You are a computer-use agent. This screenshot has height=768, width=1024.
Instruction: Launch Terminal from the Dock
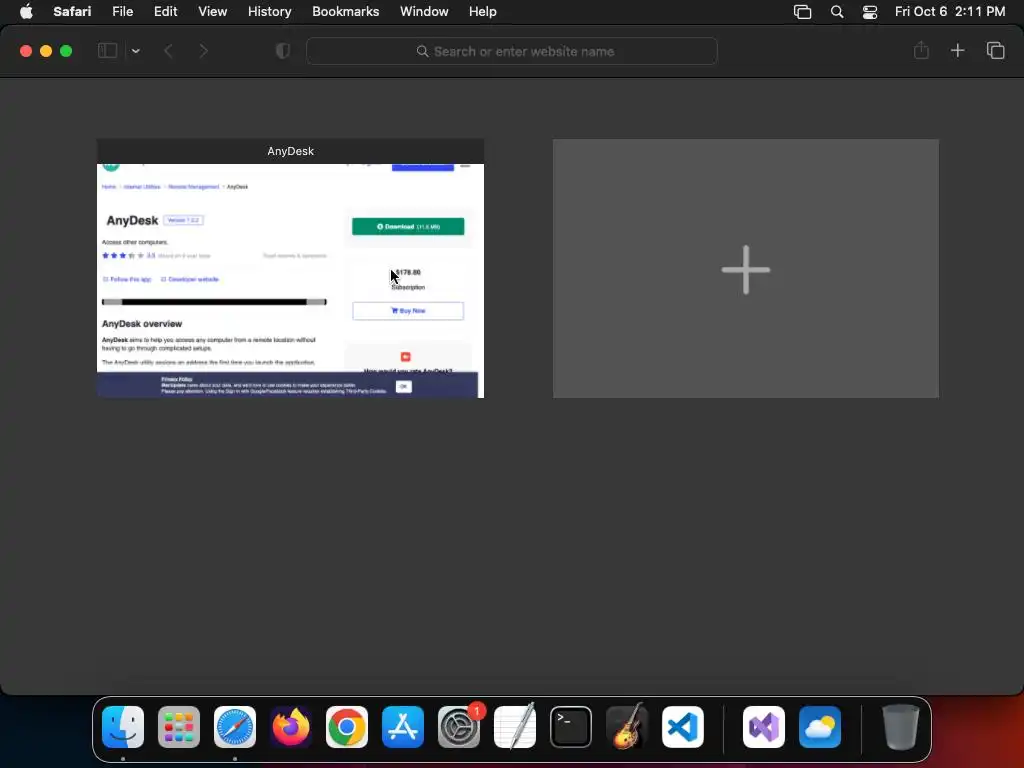tap(571, 727)
